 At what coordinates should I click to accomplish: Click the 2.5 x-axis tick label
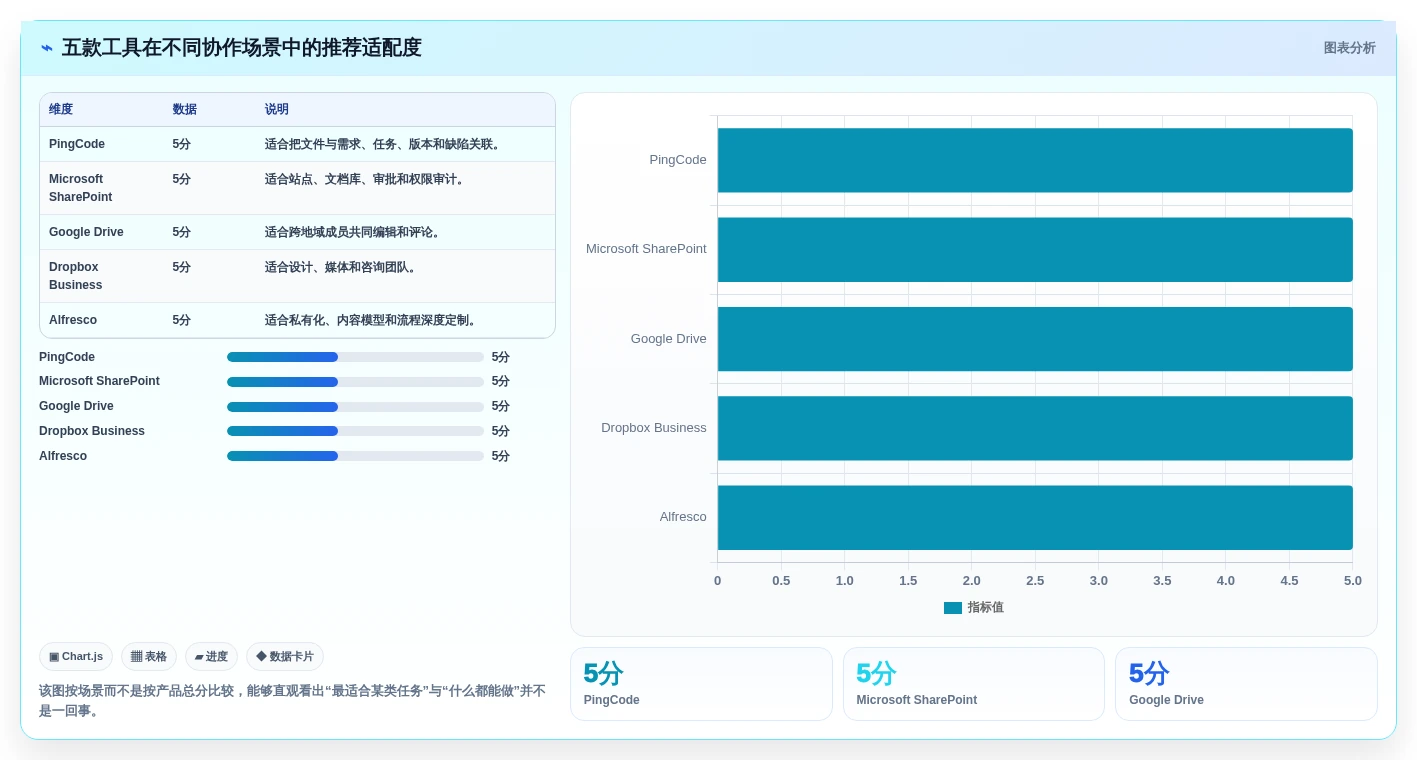tap(1035, 581)
